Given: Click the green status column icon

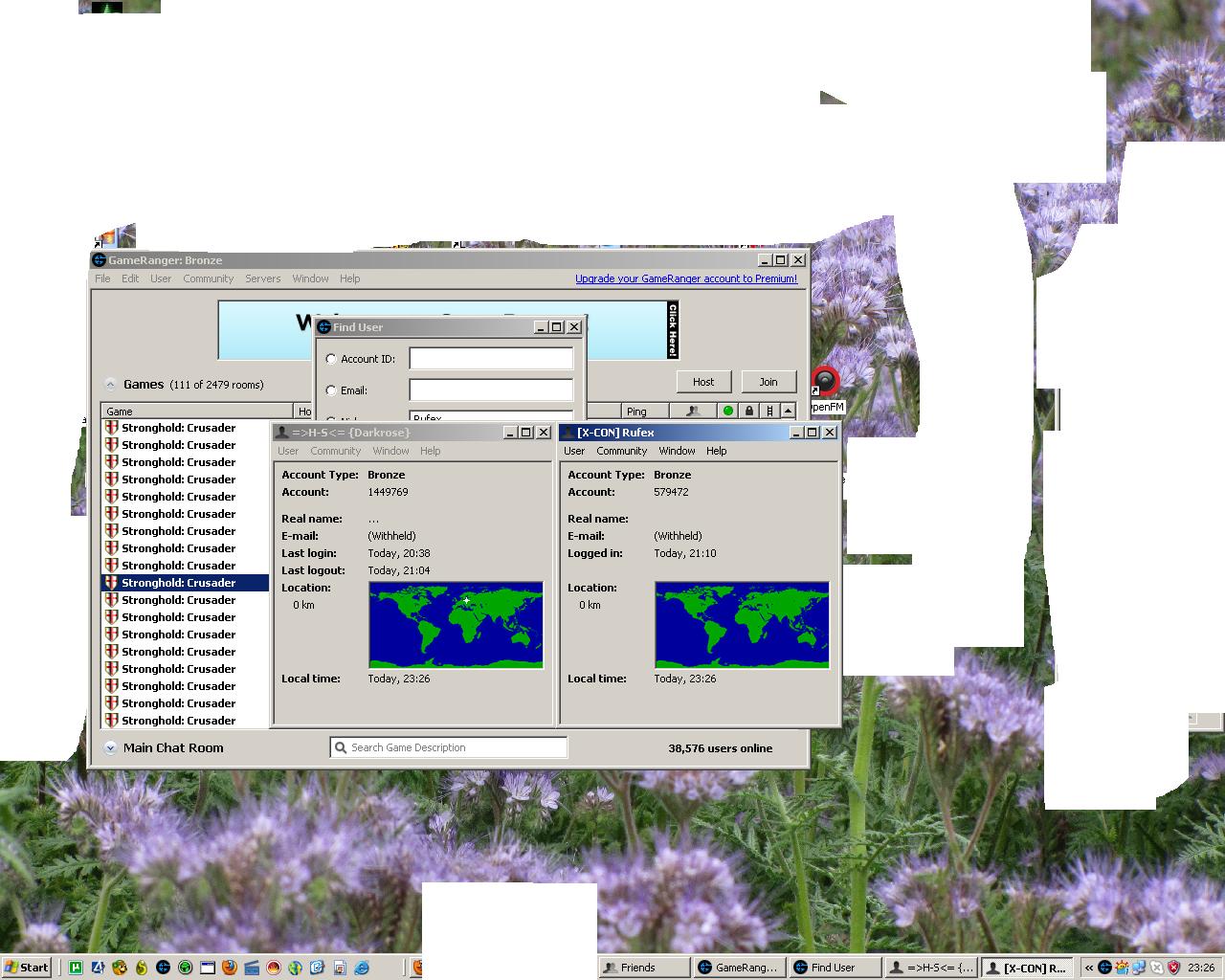Looking at the screenshot, I should click(728, 411).
